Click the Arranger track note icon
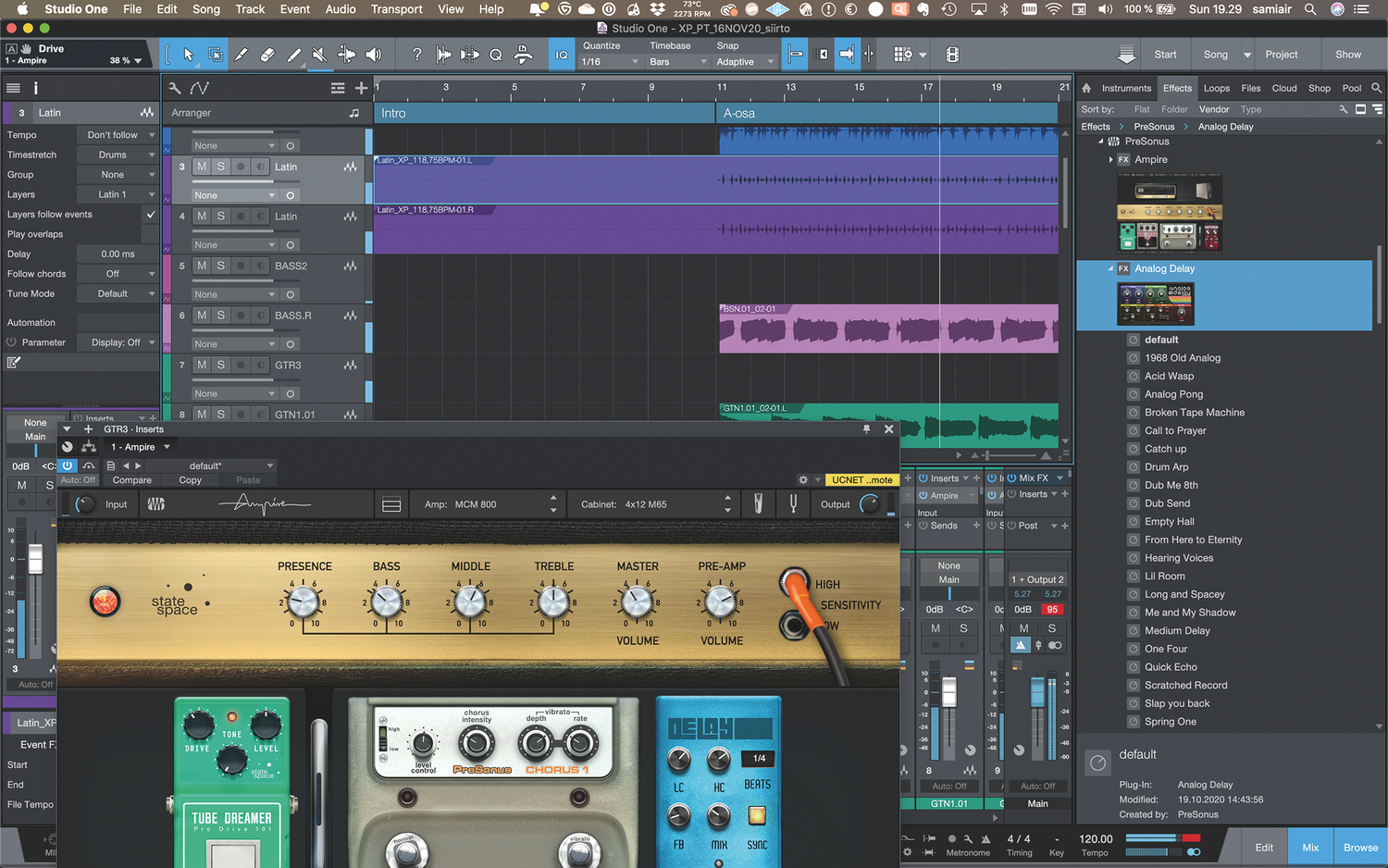Image resolution: width=1388 pixels, height=868 pixels. (353, 113)
